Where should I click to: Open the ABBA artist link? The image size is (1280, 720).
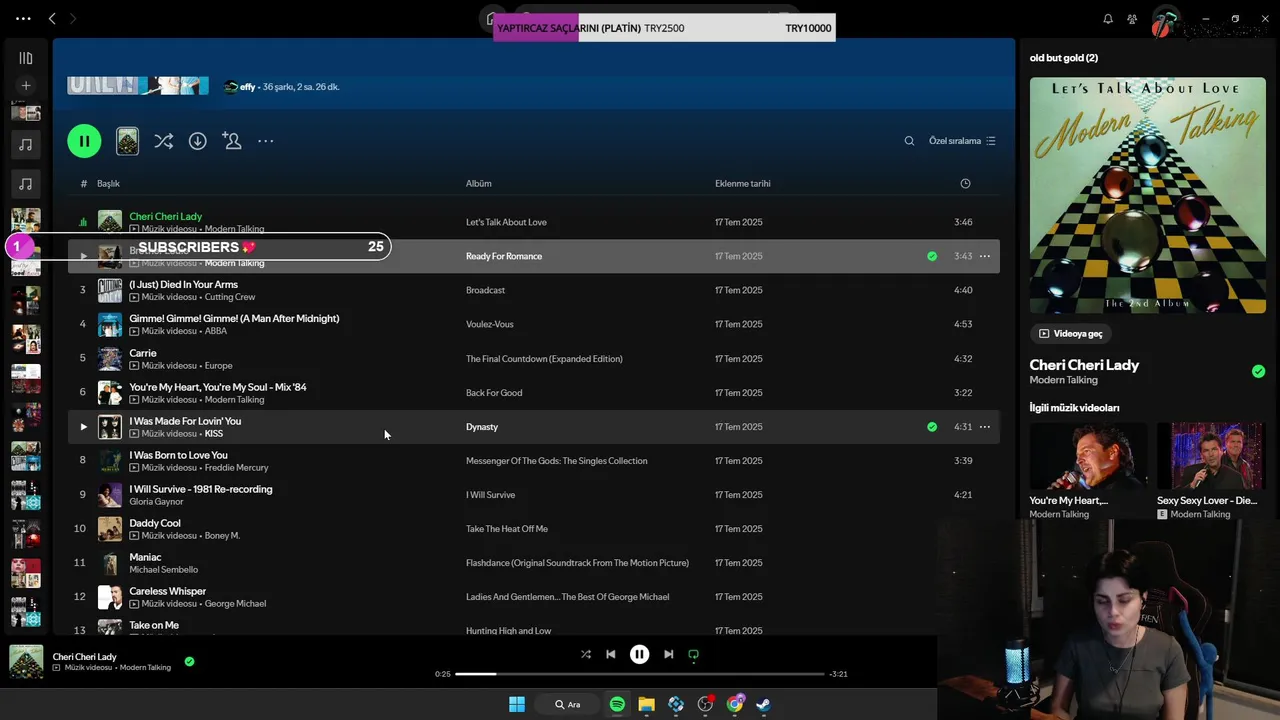tap(216, 331)
